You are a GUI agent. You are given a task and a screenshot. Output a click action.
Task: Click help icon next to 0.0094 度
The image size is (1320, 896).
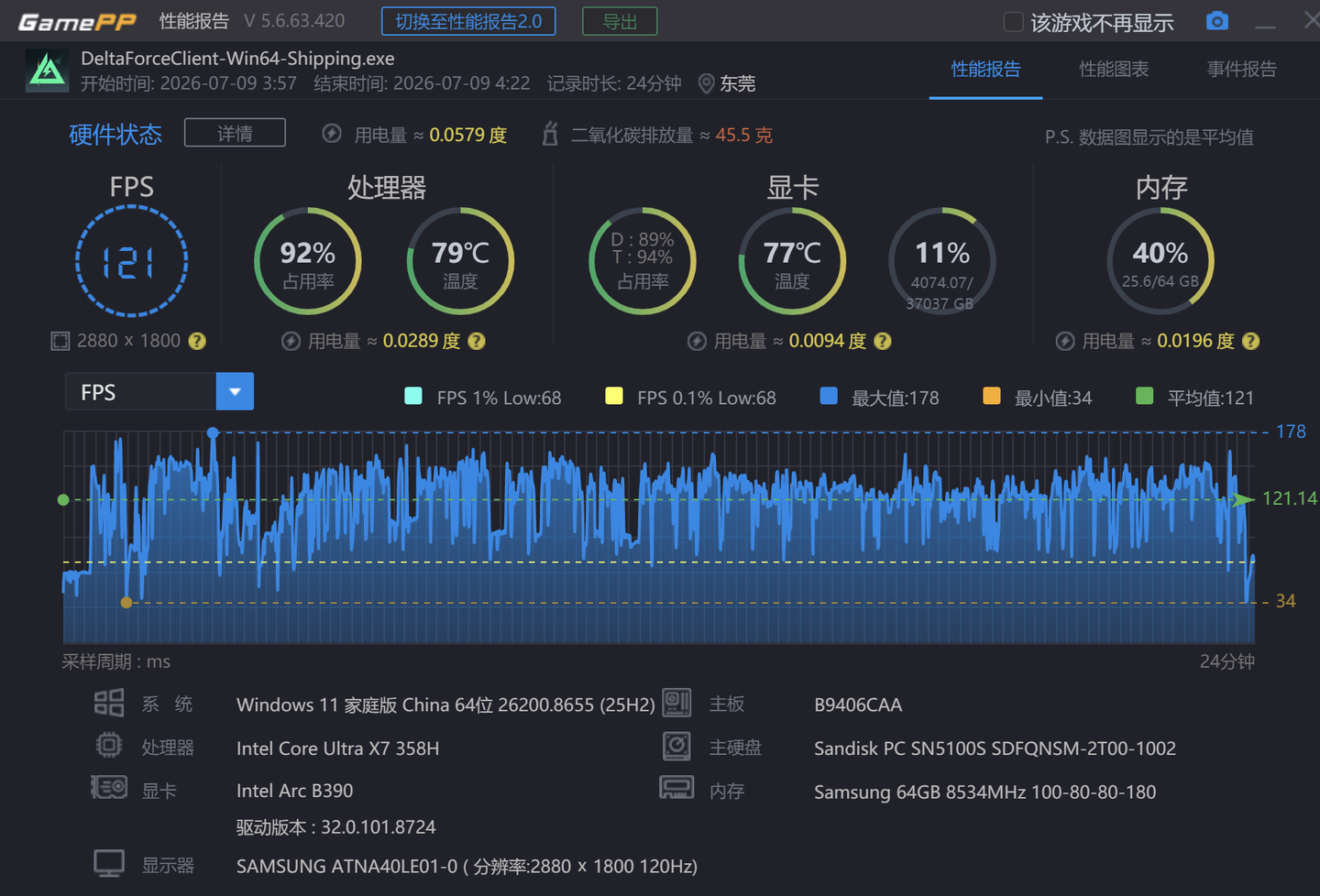[883, 341]
